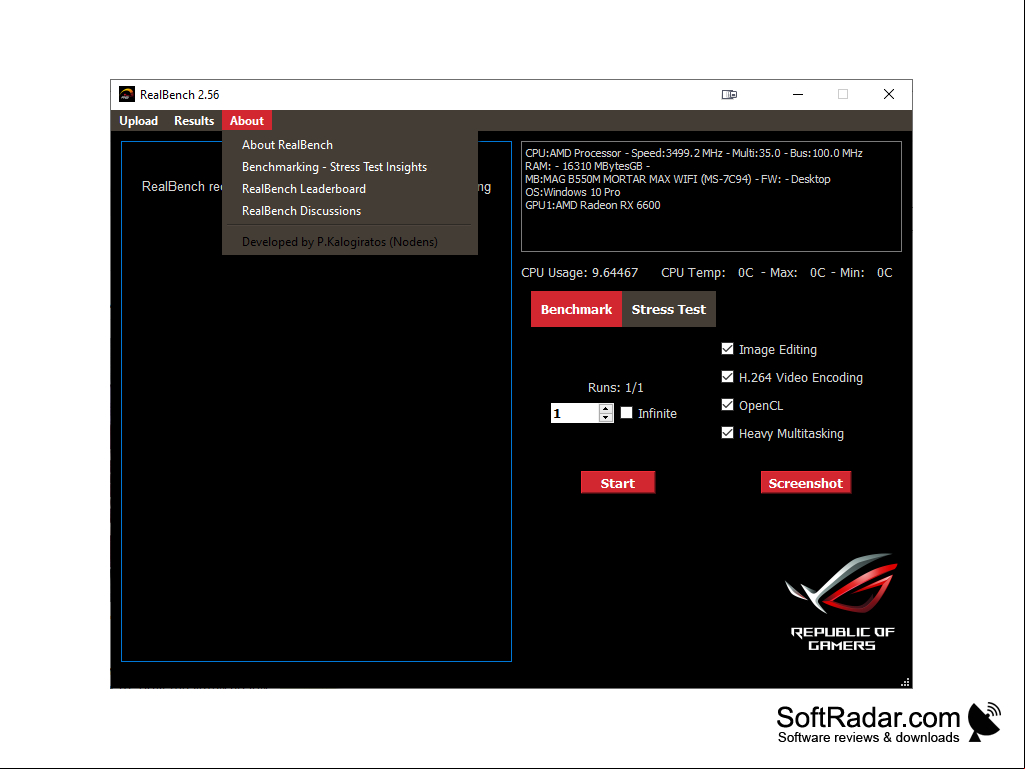Click the CPU Temp: 0C readout
This screenshot has width=1025, height=769.
[707, 273]
